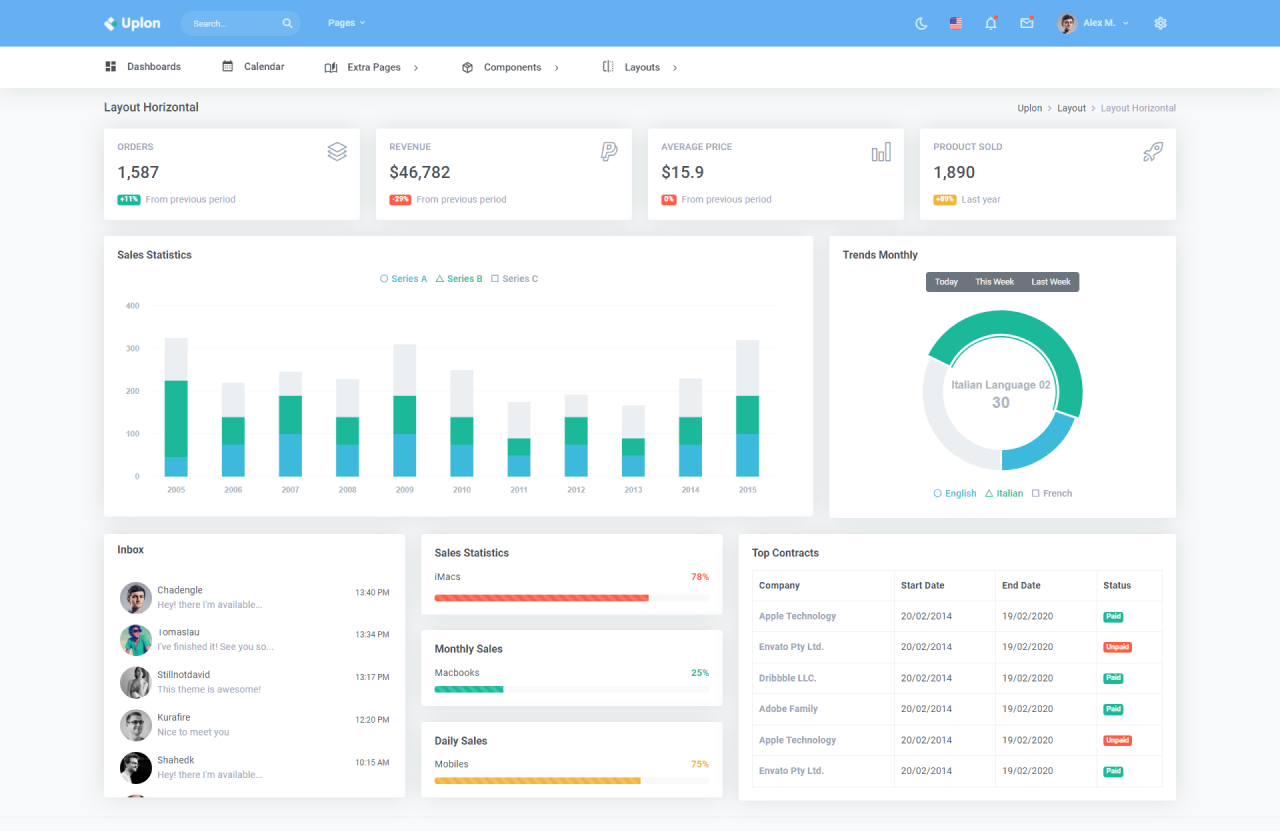
Task: Select the Last Week trends button
Action: coord(1051,282)
